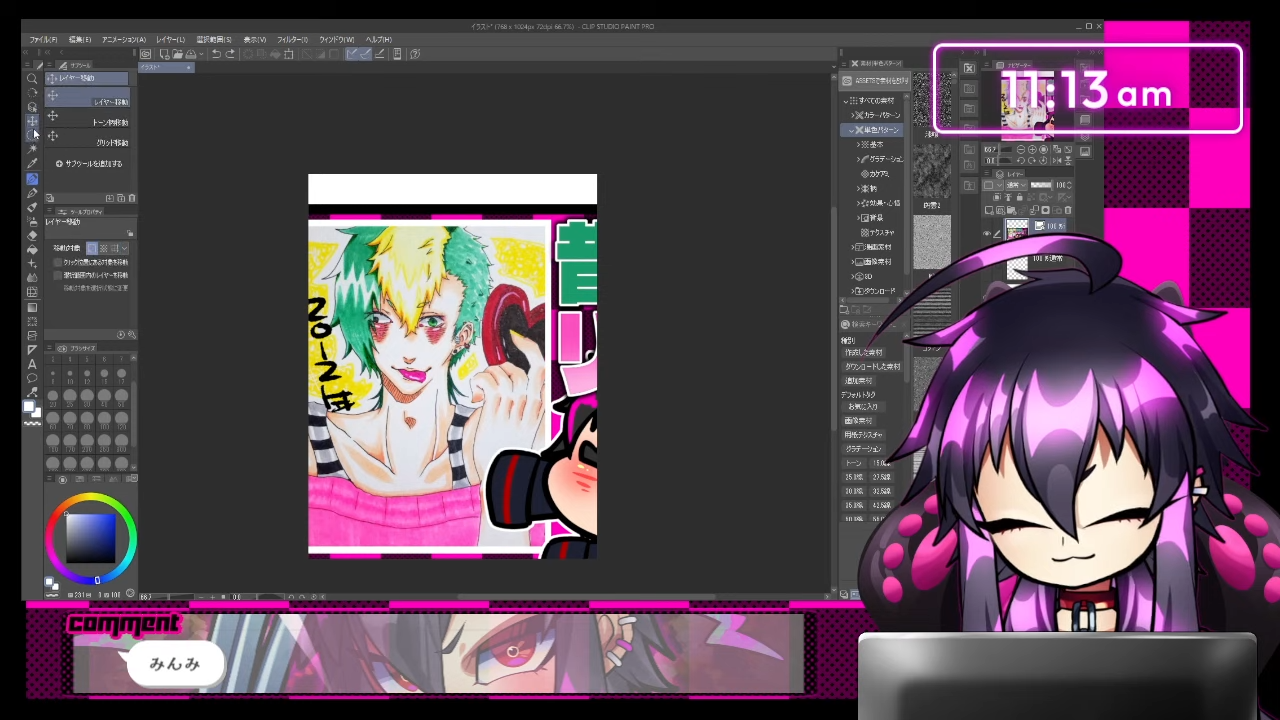Open the レイヤー menu in the menu bar
This screenshot has width=1280, height=720.
click(x=170, y=40)
